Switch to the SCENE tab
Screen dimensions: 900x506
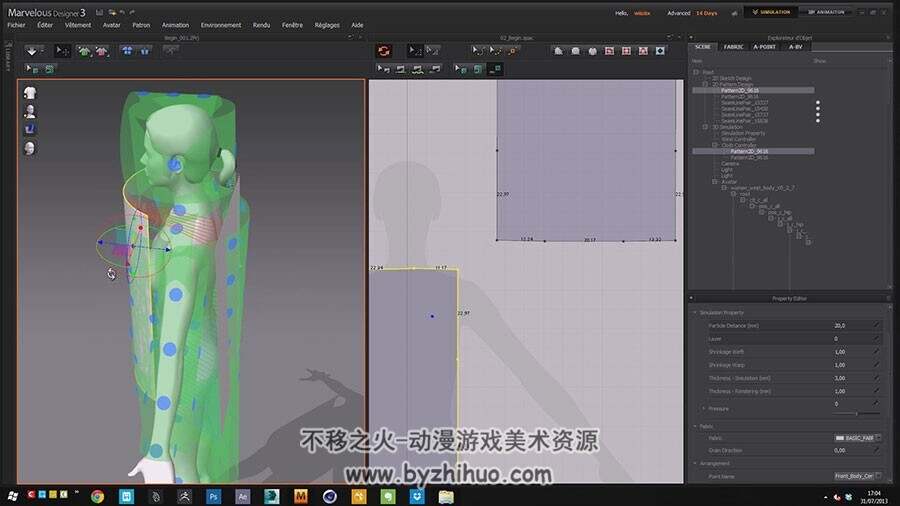coord(703,47)
